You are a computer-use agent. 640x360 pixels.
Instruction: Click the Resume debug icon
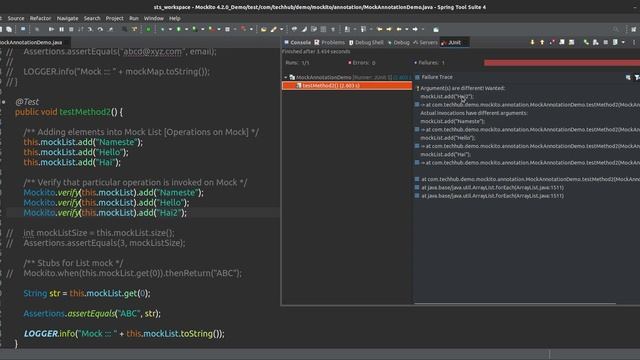pyautogui.click(x=51, y=29)
